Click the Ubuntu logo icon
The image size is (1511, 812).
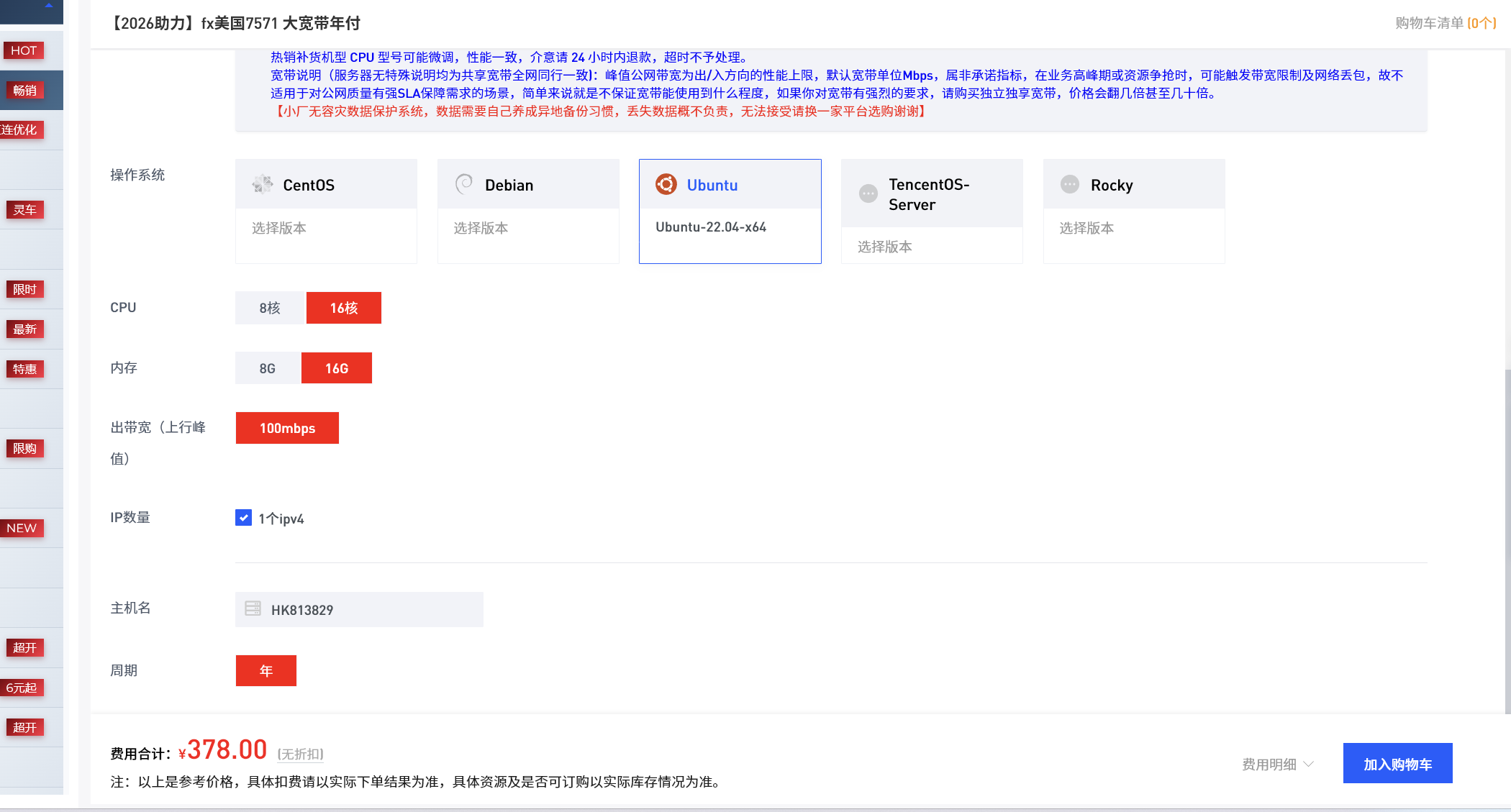(x=666, y=184)
